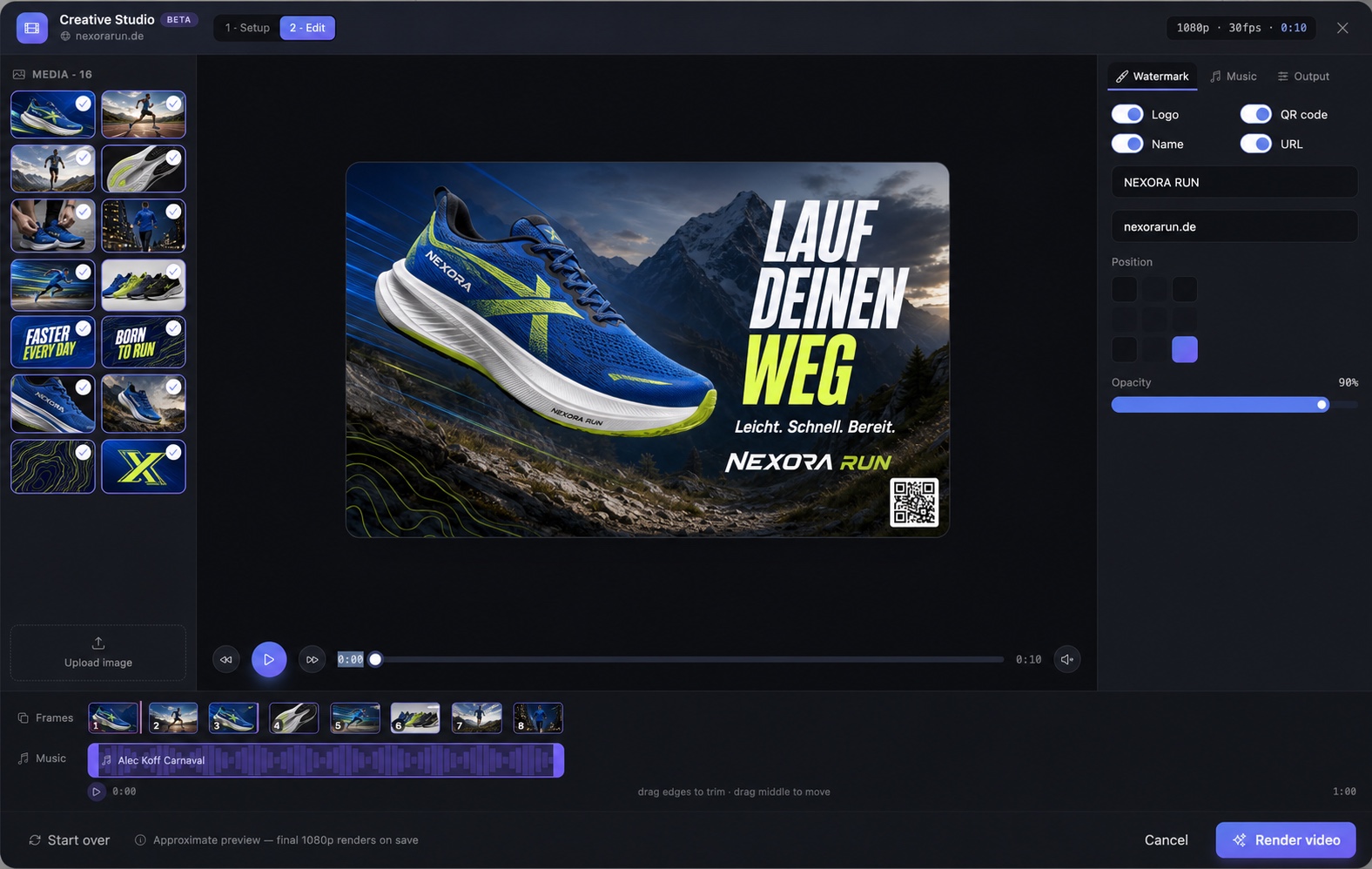Screen dimensions: 1372x869
Task: Select timeline frame 6
Action: coord(415,718)
